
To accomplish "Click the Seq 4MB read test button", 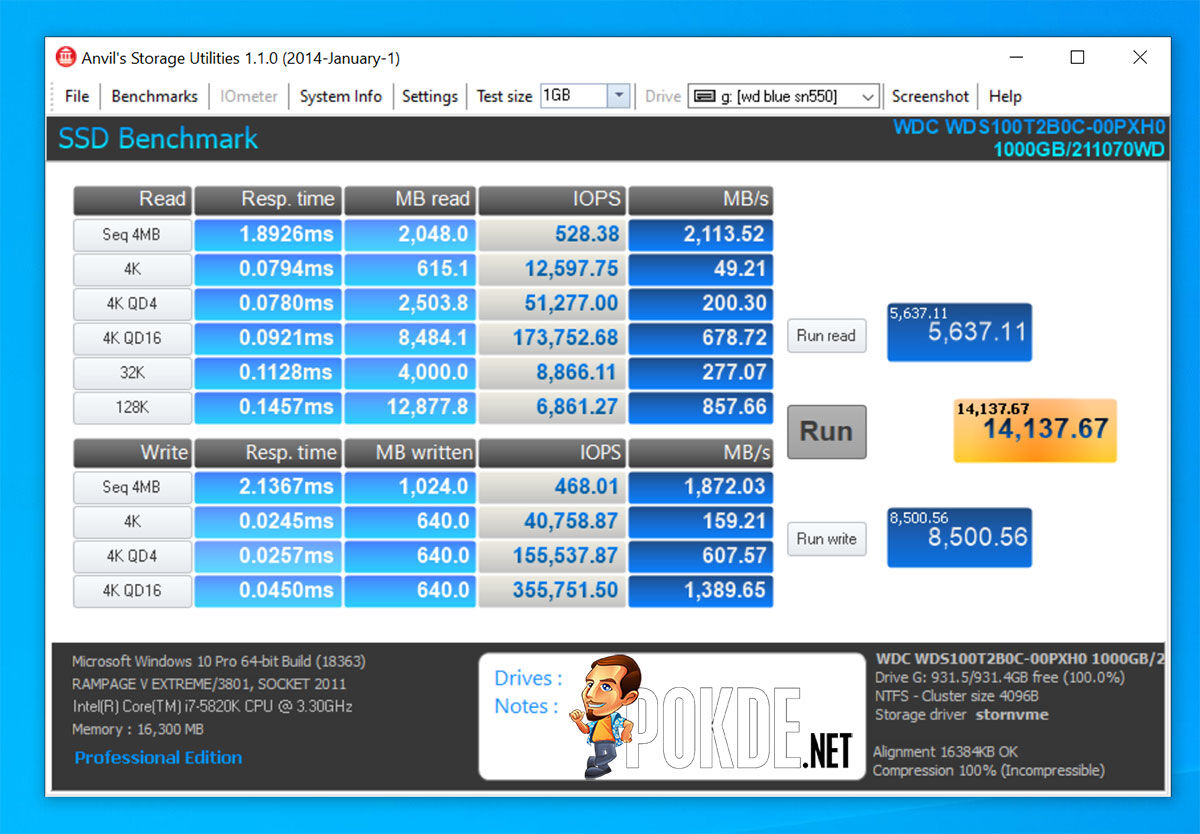I will [132, 235].
